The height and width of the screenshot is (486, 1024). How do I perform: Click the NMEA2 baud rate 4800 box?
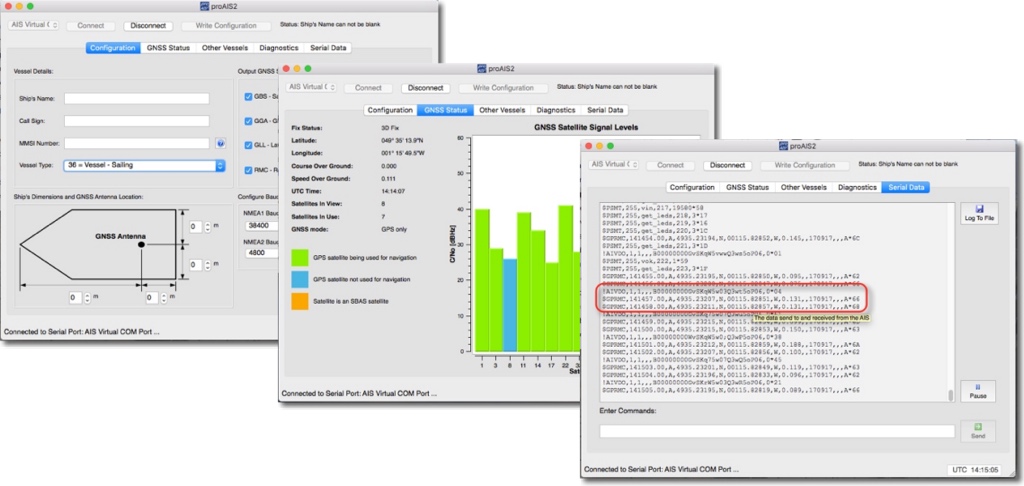tap(262, 252)
